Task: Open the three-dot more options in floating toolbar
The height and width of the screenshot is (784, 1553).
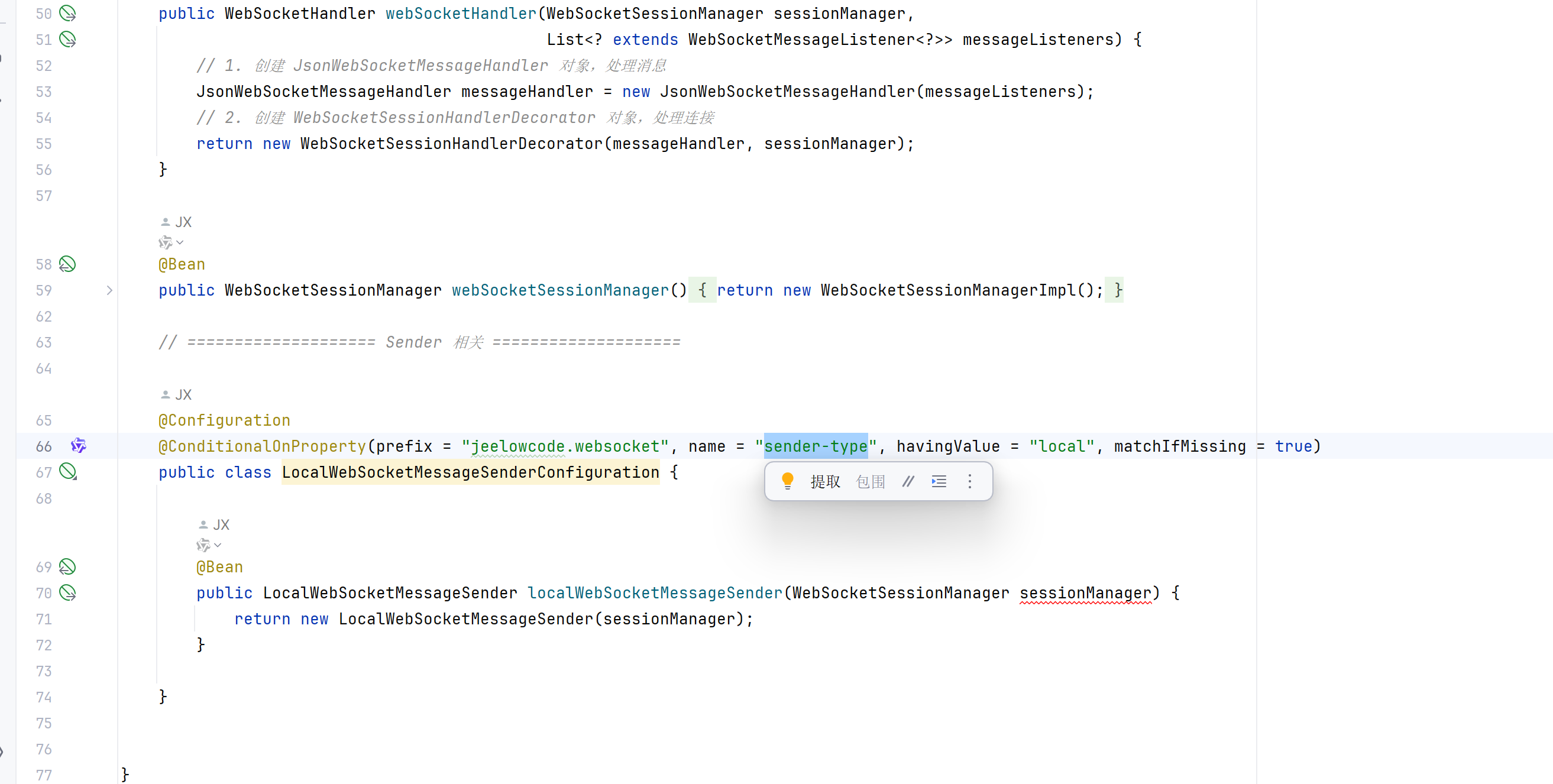Action: (x=969, y=481)
